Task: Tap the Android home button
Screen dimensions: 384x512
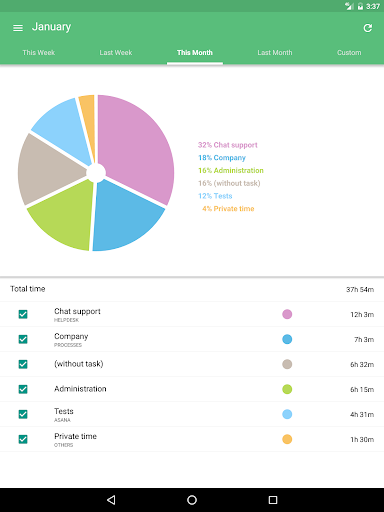Action: tap(192, 500)
